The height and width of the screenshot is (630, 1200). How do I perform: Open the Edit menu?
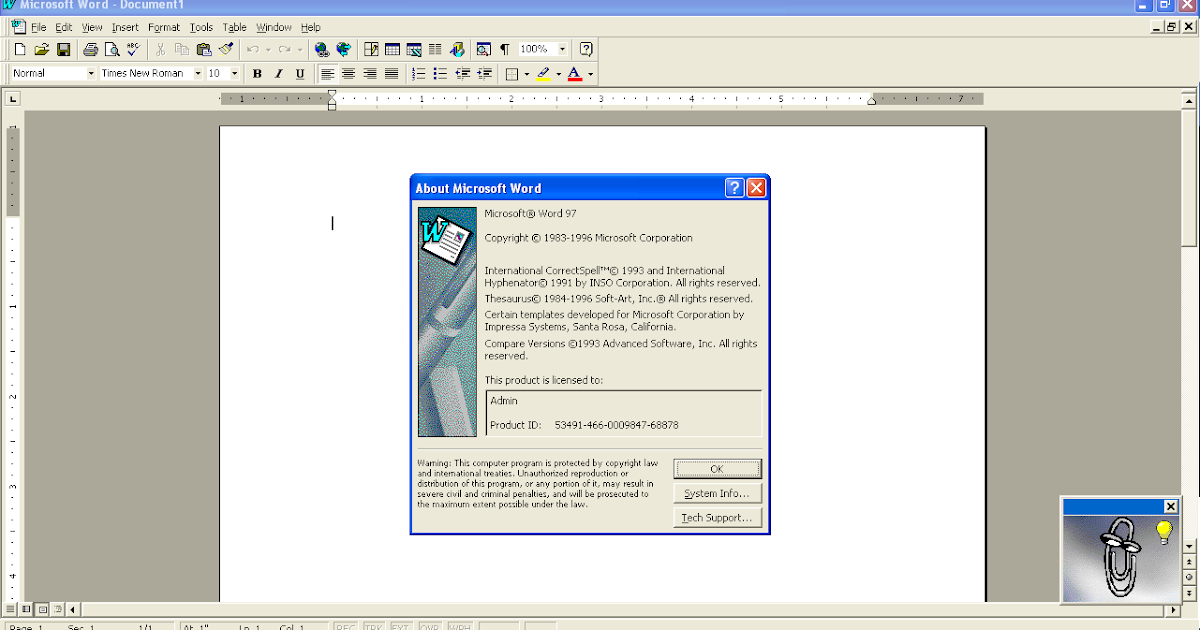click(64, 27)
